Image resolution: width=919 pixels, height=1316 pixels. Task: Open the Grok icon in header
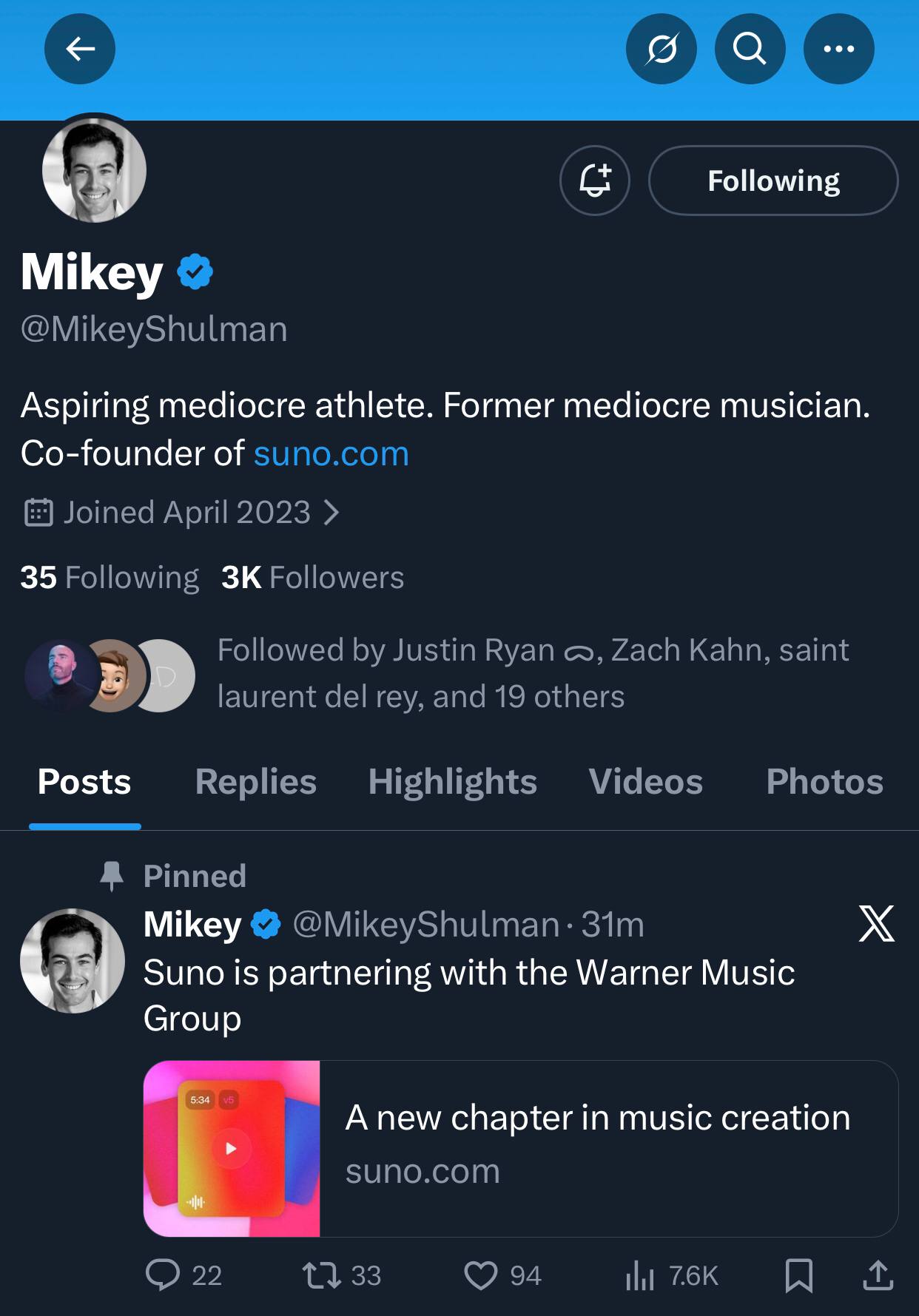(x=661, y=49)
